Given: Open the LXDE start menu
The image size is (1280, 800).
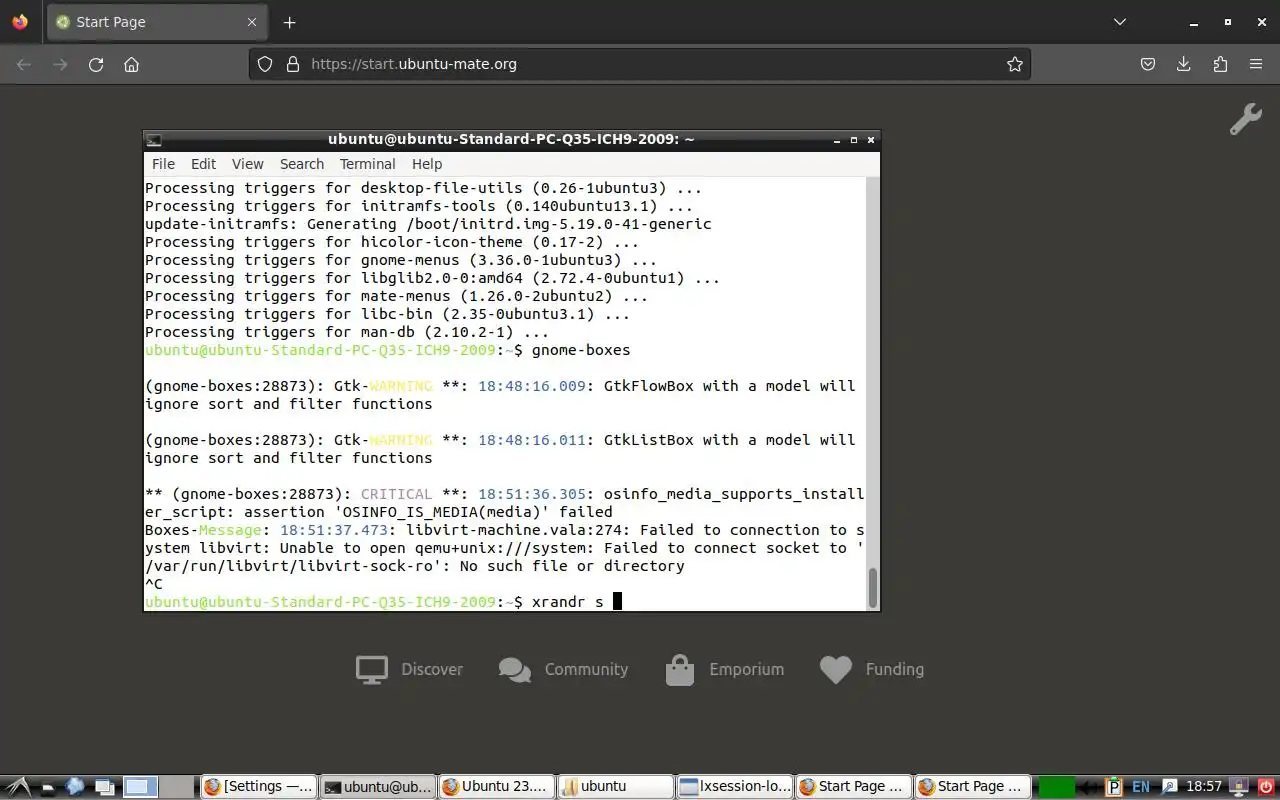Looking at the screenshot, I should (19, 787).
